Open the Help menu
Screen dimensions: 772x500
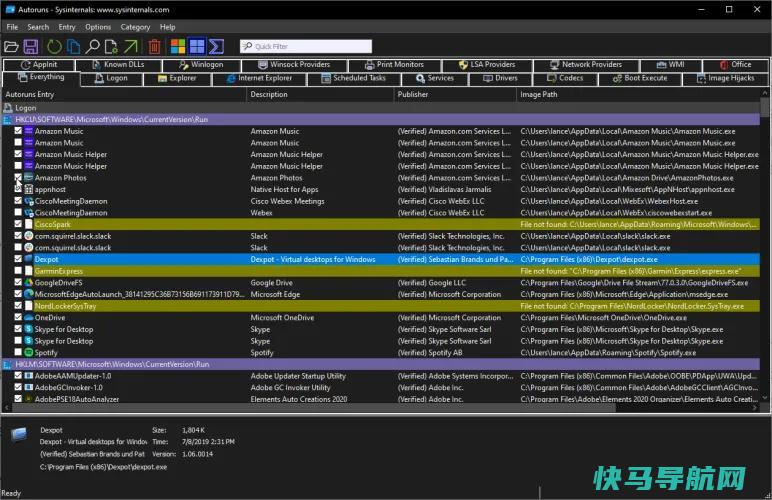point(167,27)
